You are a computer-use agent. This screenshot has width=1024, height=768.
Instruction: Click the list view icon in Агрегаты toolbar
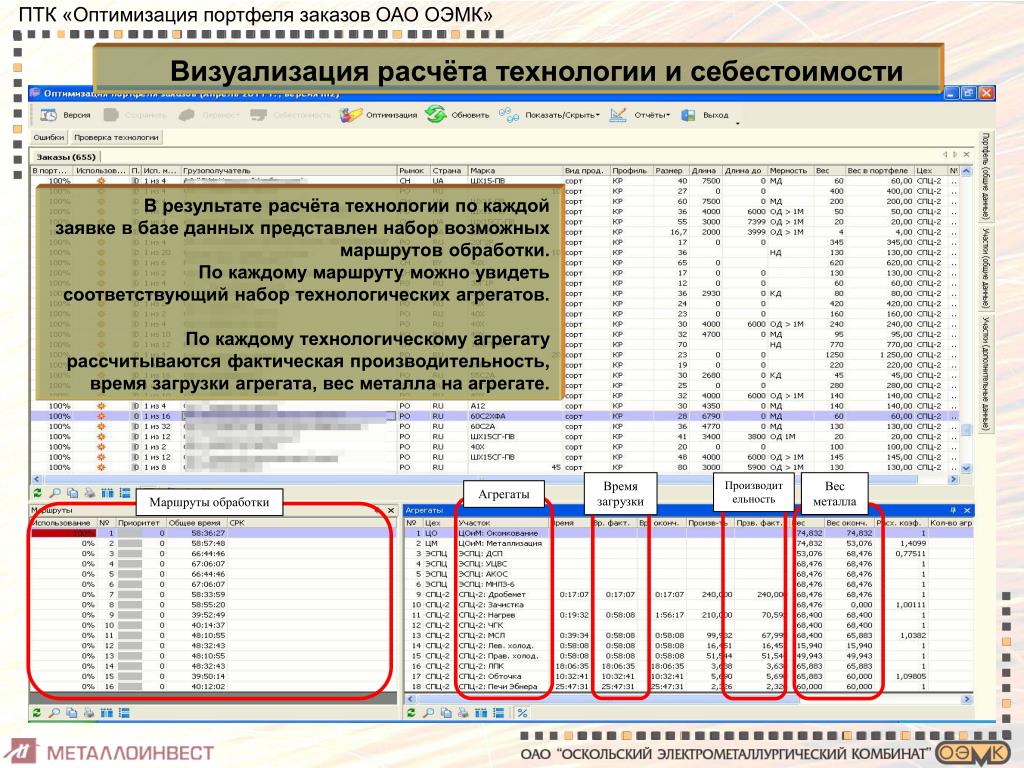click(x=498, y=712)
